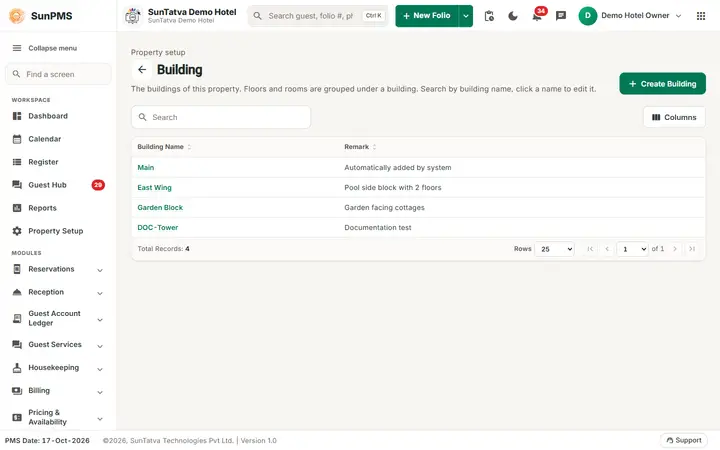Click the PMS Date 17-Oct-2026 text
The width and height of the screenshot is (720, 450).
tap(47, 441)
